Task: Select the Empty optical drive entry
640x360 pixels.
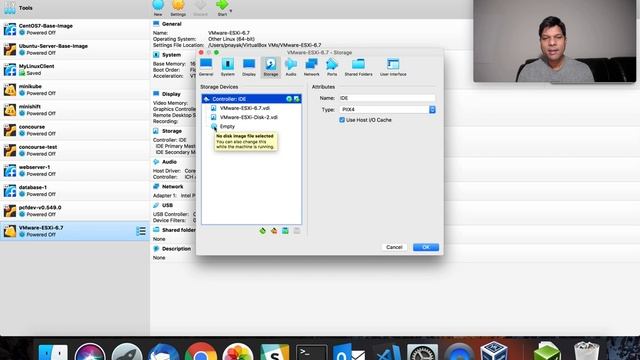Action: click(223, 127)
